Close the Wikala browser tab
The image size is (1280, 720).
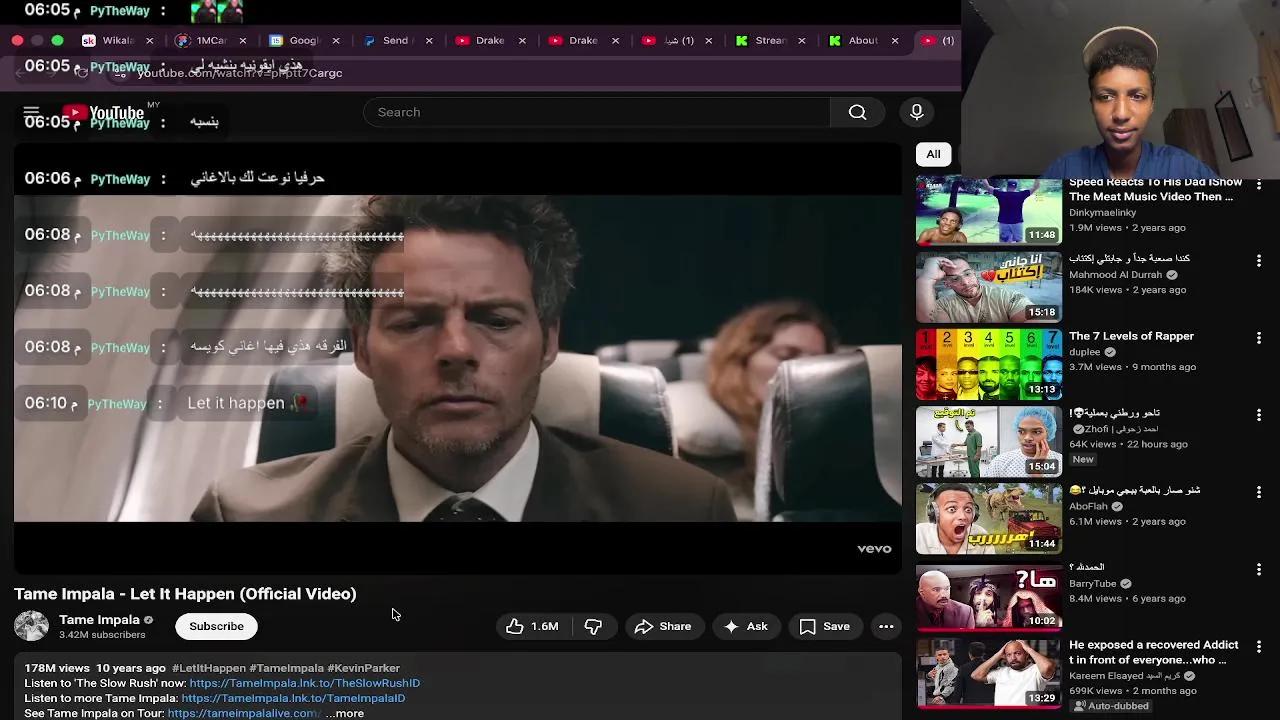point(150,41)
